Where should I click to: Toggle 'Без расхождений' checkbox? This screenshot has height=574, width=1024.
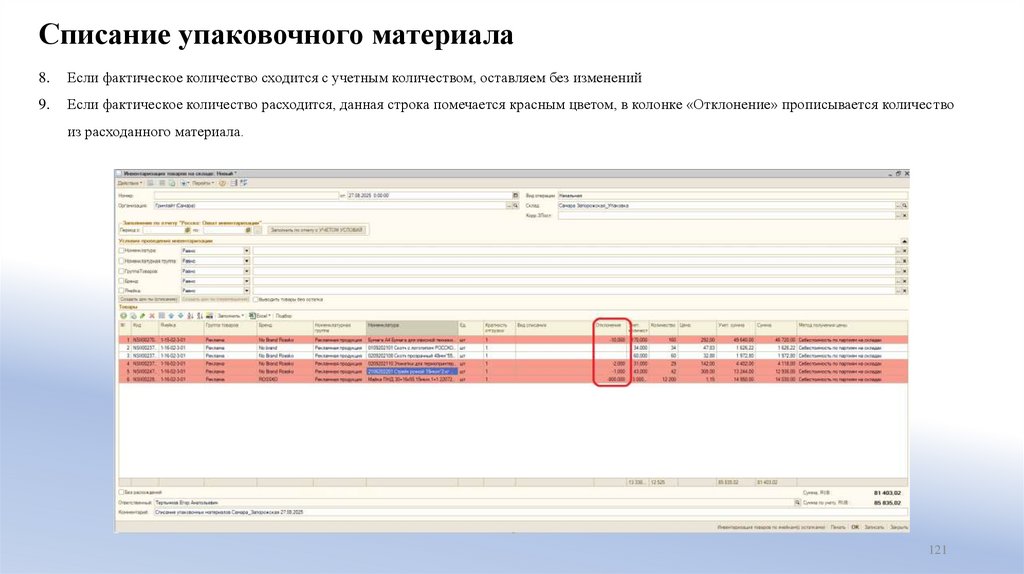click(121, 492)
